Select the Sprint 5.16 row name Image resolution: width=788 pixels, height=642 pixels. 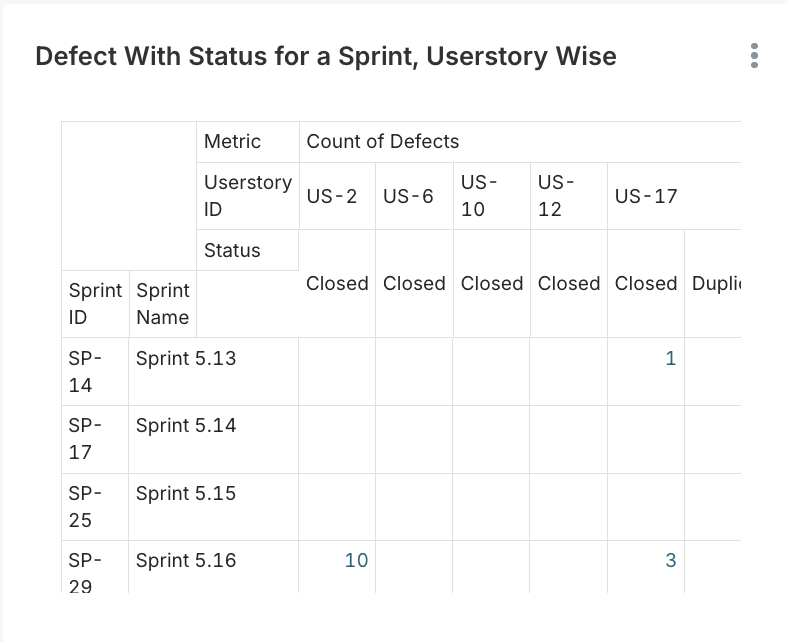coord(186,560)
